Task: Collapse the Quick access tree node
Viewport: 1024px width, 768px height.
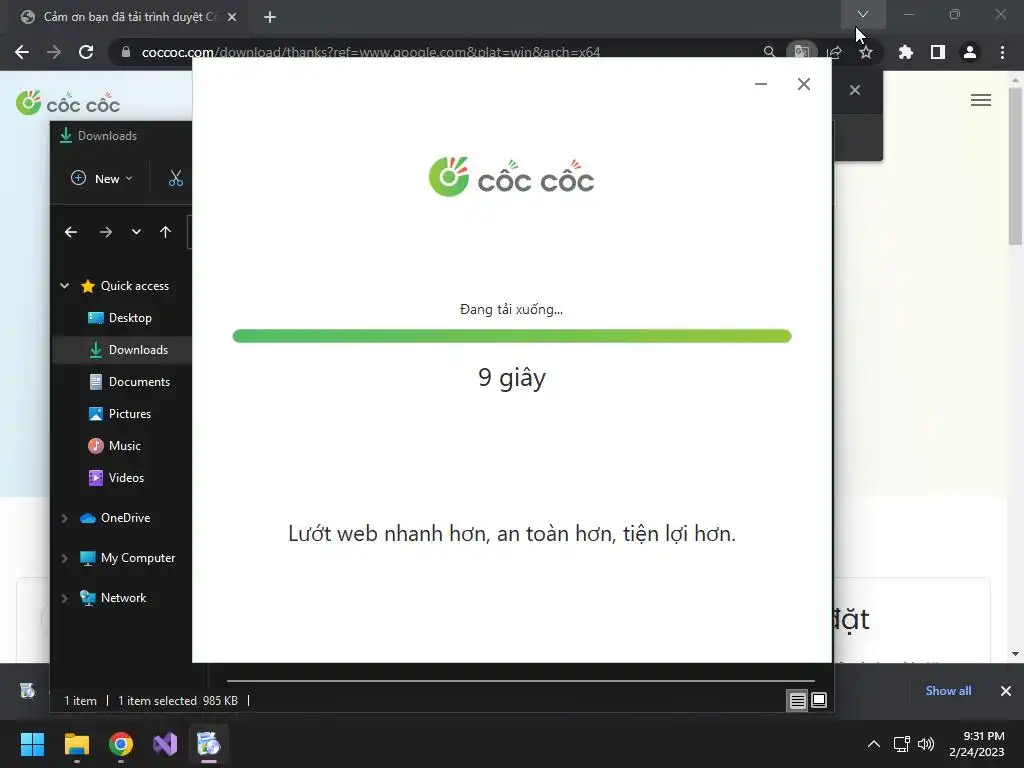Action: coord(65,285)
